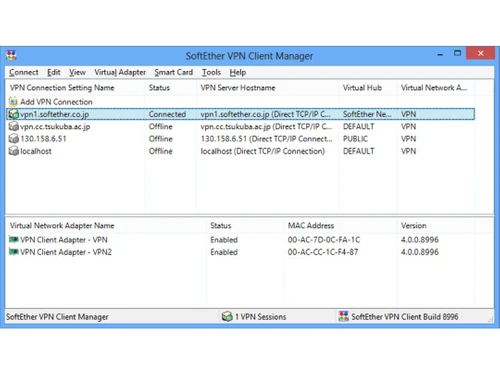The height and width of the screenshot is (375, 500).
Task: Click version 4.0.0.8996 of VPN adapter
Action: click(x=420, y=240)
